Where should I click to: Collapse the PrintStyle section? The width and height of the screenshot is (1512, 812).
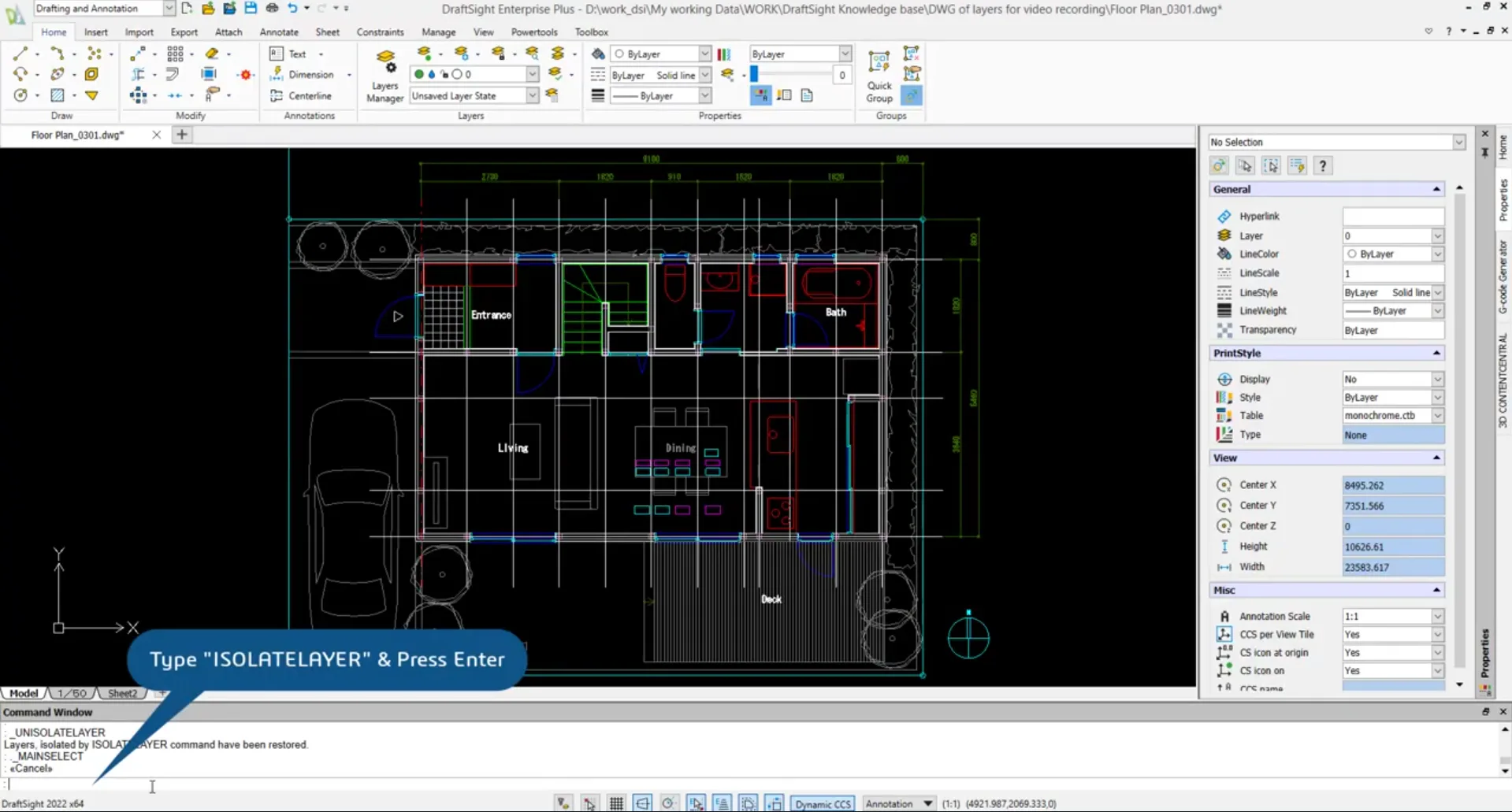click(1436, 353)
